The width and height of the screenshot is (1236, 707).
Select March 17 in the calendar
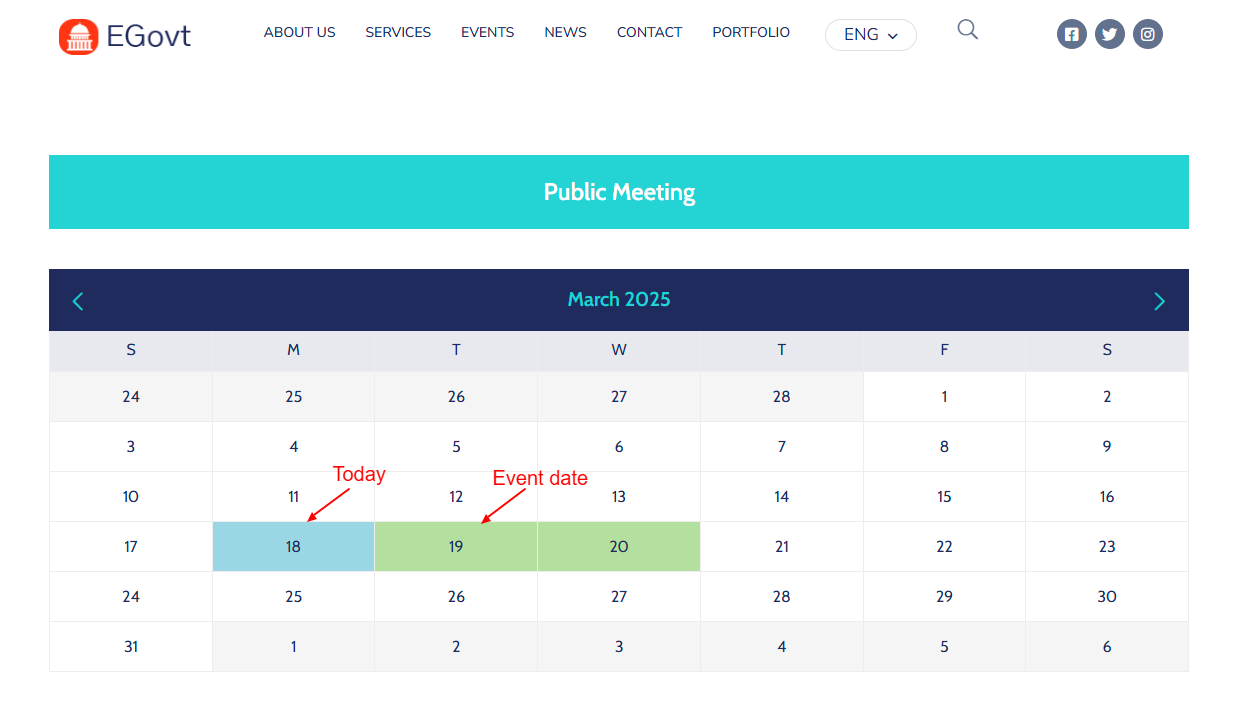[131, 546]
